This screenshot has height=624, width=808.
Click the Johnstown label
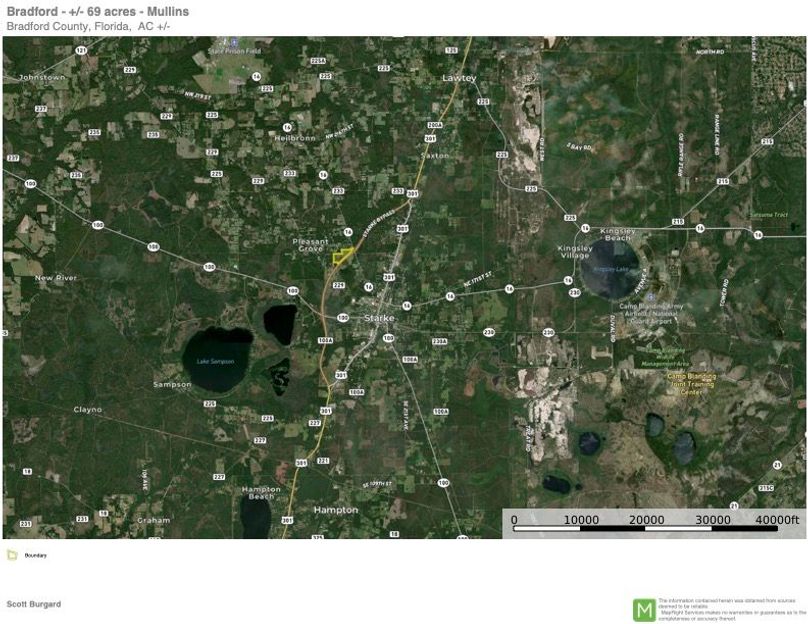[42, 77]
